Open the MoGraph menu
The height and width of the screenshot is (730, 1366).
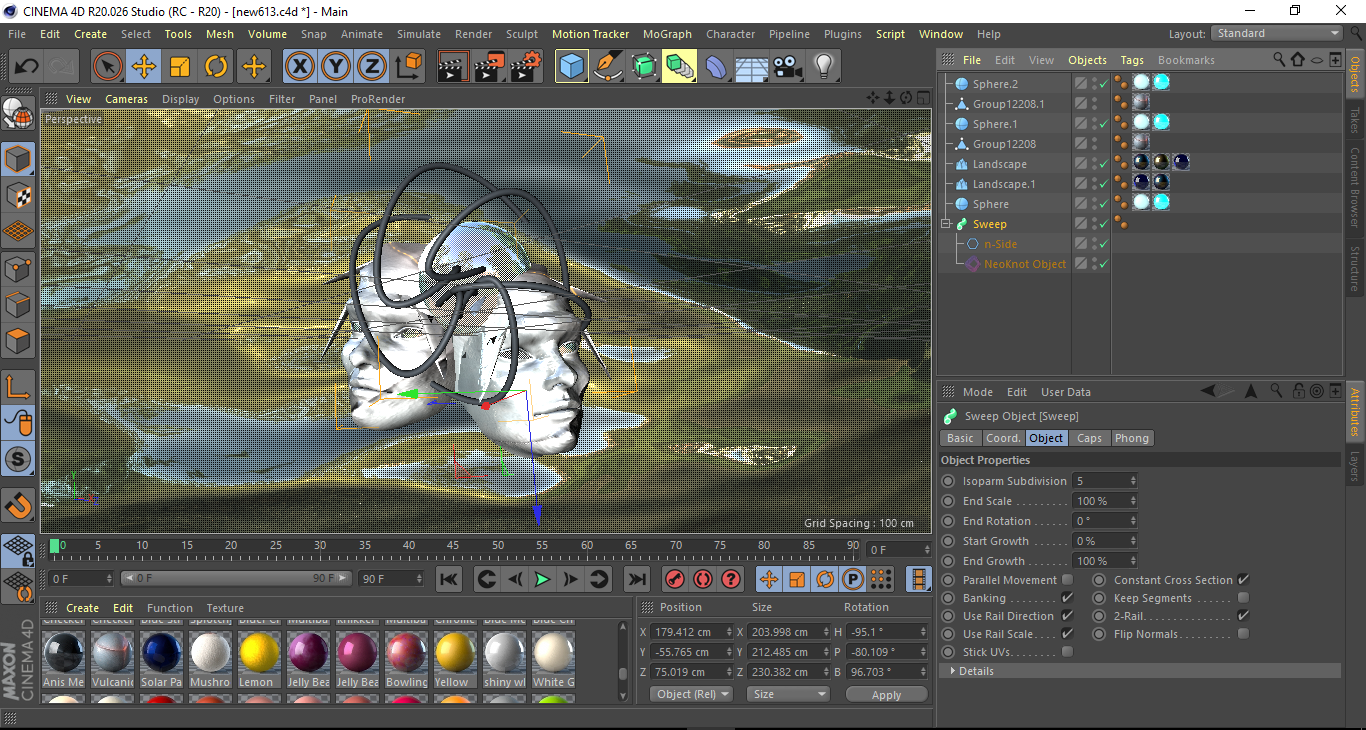667,34
